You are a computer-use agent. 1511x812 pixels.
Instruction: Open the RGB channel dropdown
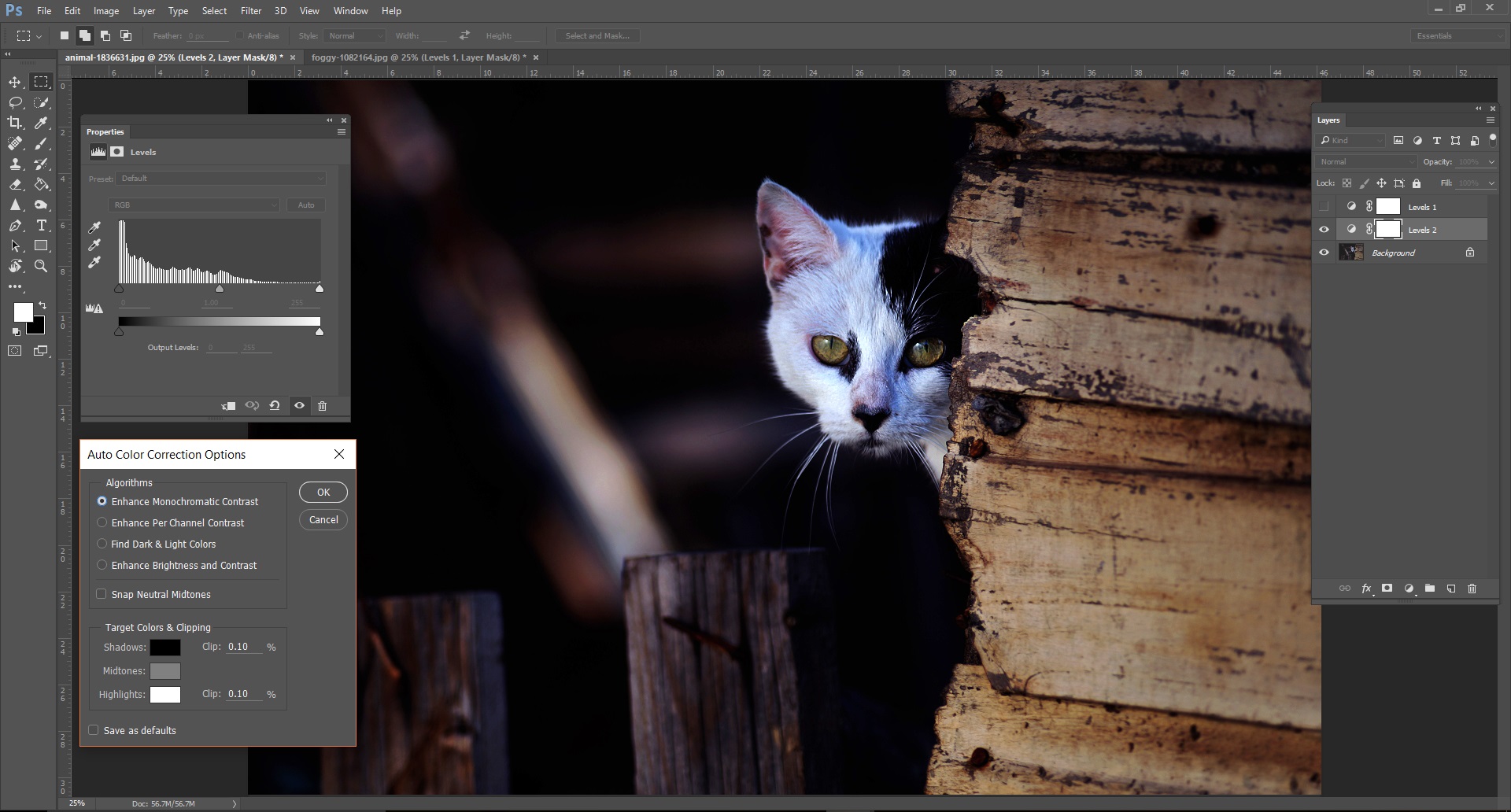(x=194, y=205)
